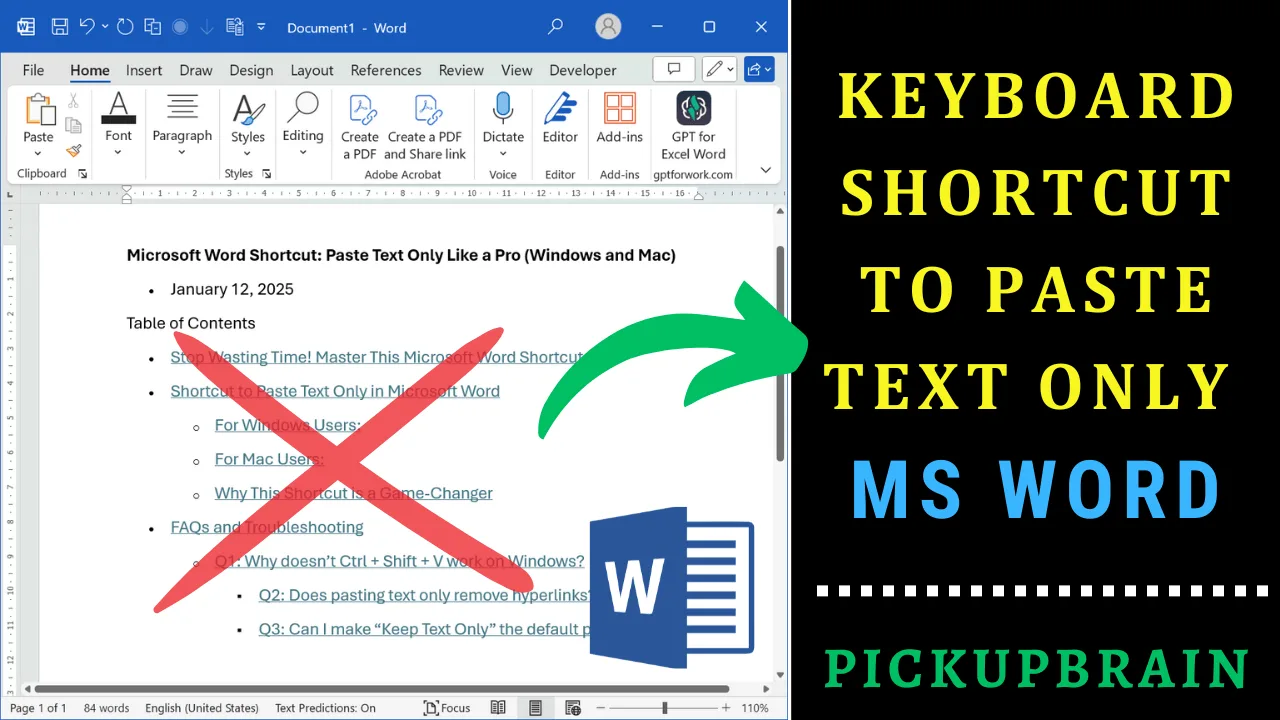Open the 'For Mac Users:' link
The image size is (1280, 720).
coord(269,459)
